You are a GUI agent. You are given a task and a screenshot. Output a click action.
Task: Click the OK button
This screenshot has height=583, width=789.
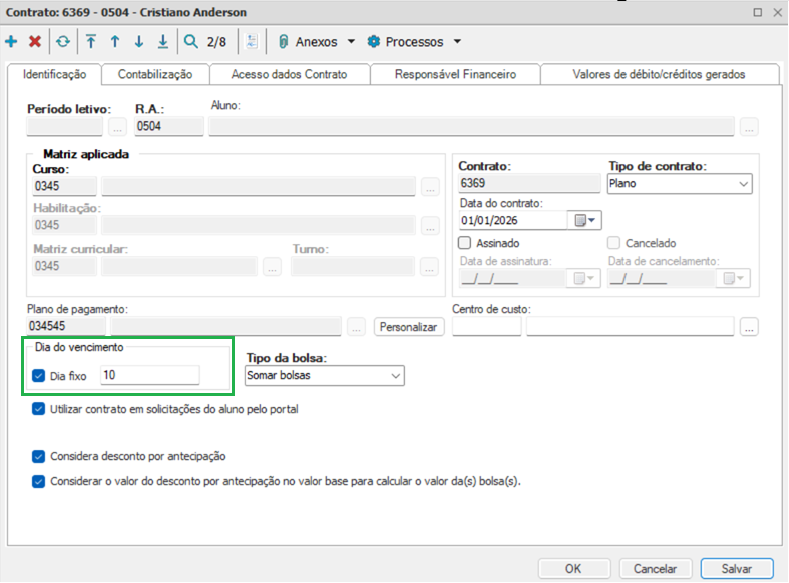(x=574, y=568)
